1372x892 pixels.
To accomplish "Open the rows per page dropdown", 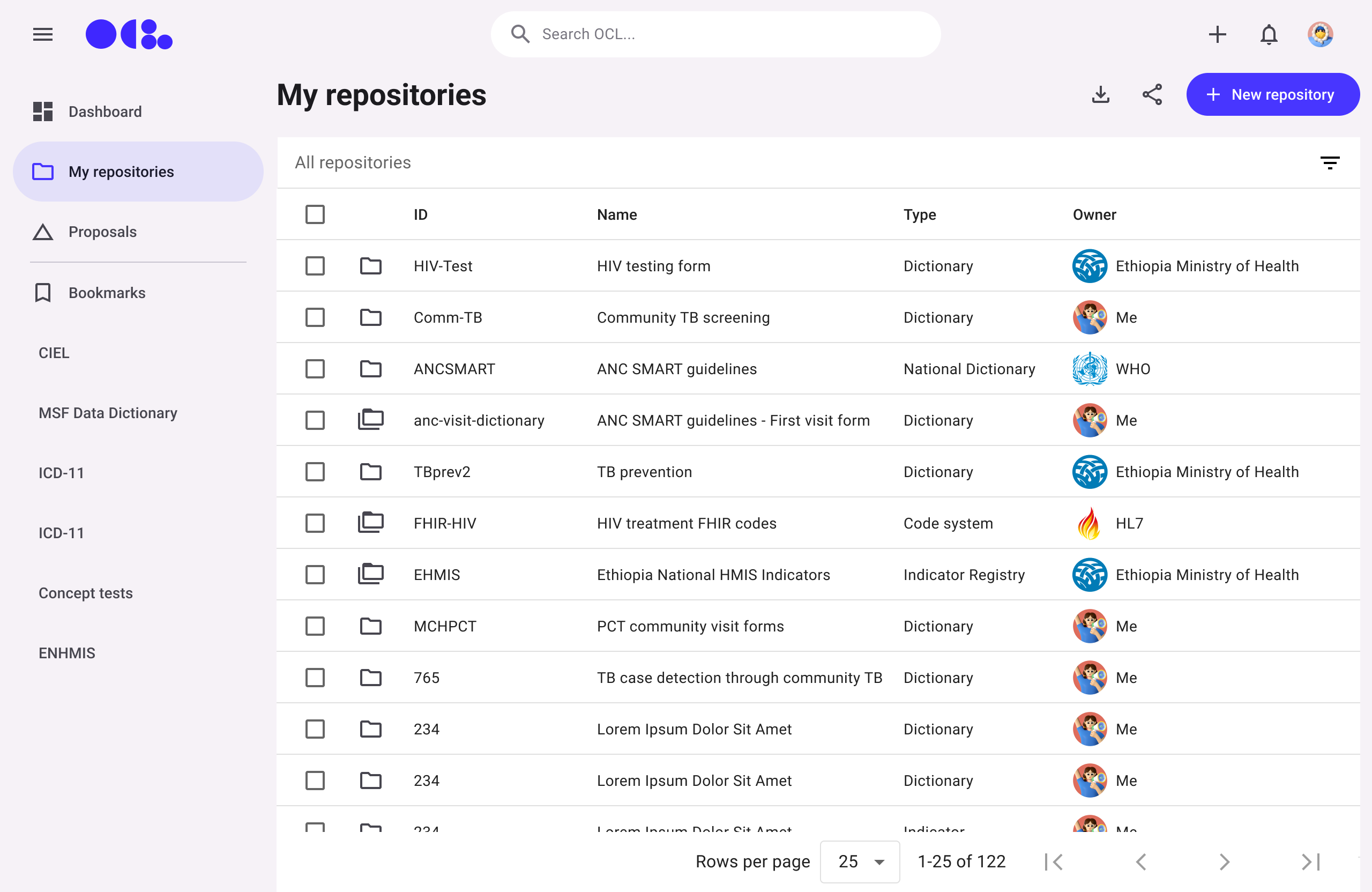I will [860, 861].
